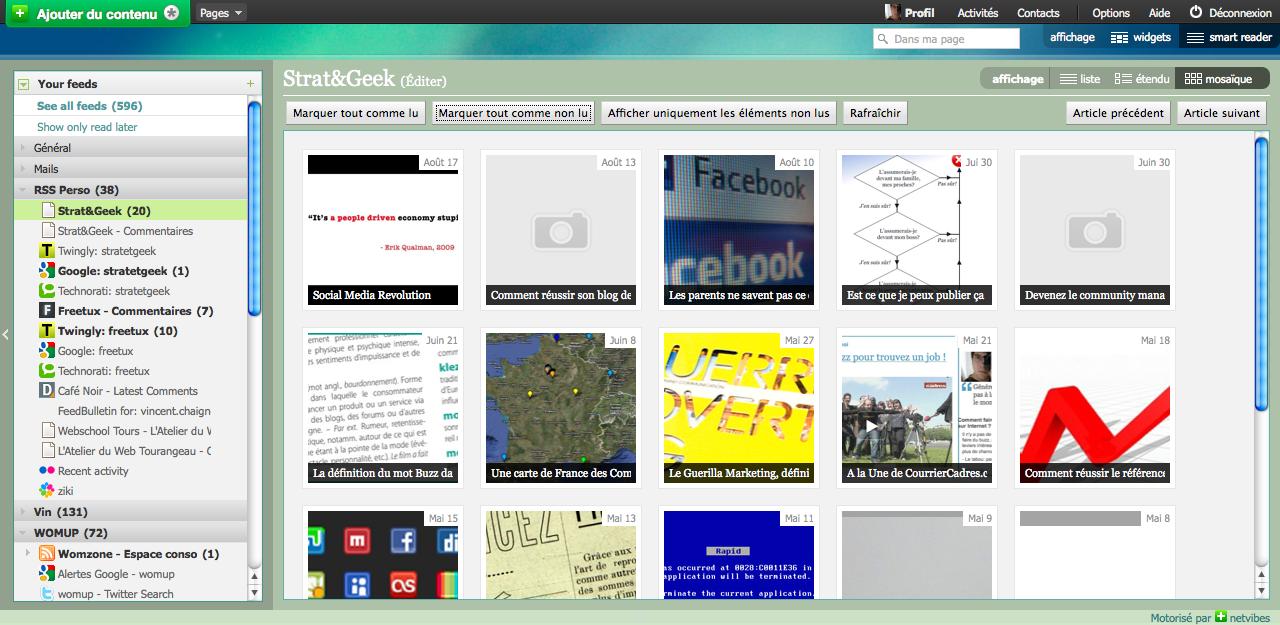Show only unread items via Afficher uniquement button
1280x625 pixels.
click(x=718, y=113)
